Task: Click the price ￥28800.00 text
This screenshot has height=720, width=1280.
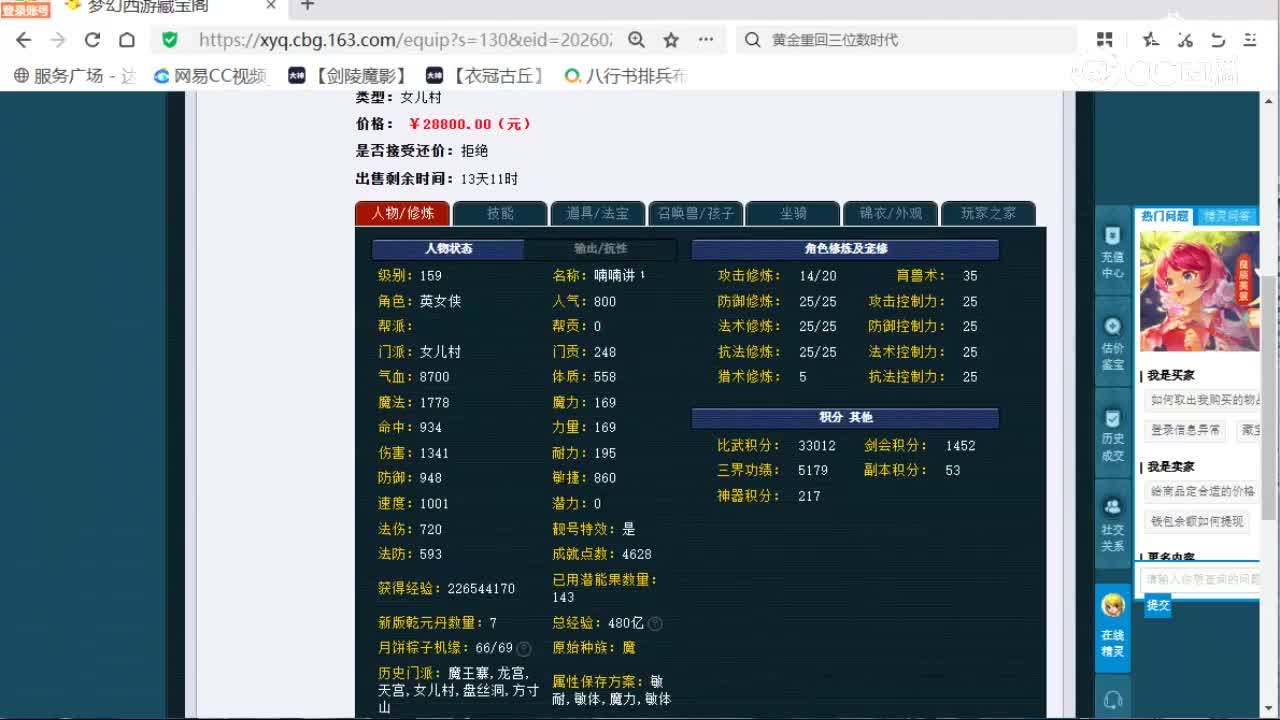Action: [x=469, y=124]
